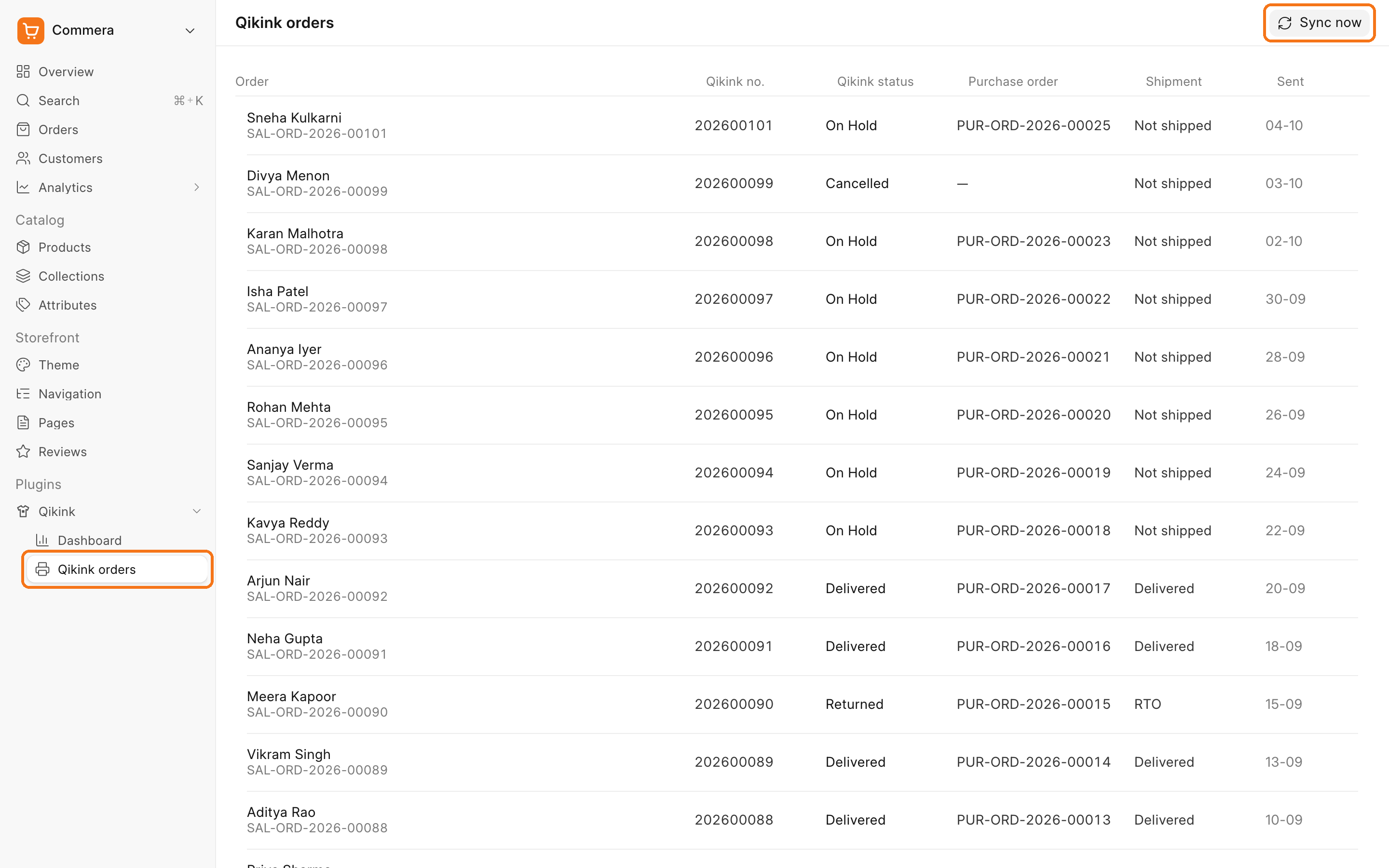Open the Products menu item

pyautogui.click(x=109, y=247)
